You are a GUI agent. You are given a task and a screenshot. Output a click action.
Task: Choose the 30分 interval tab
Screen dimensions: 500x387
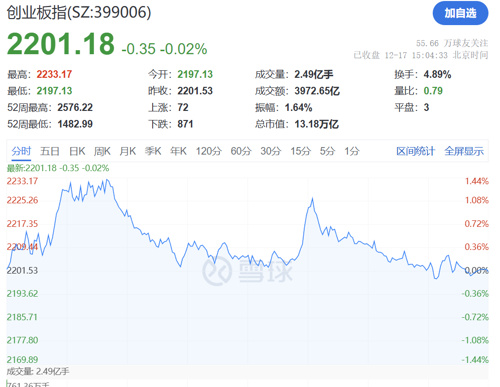[x=271, y=151]
